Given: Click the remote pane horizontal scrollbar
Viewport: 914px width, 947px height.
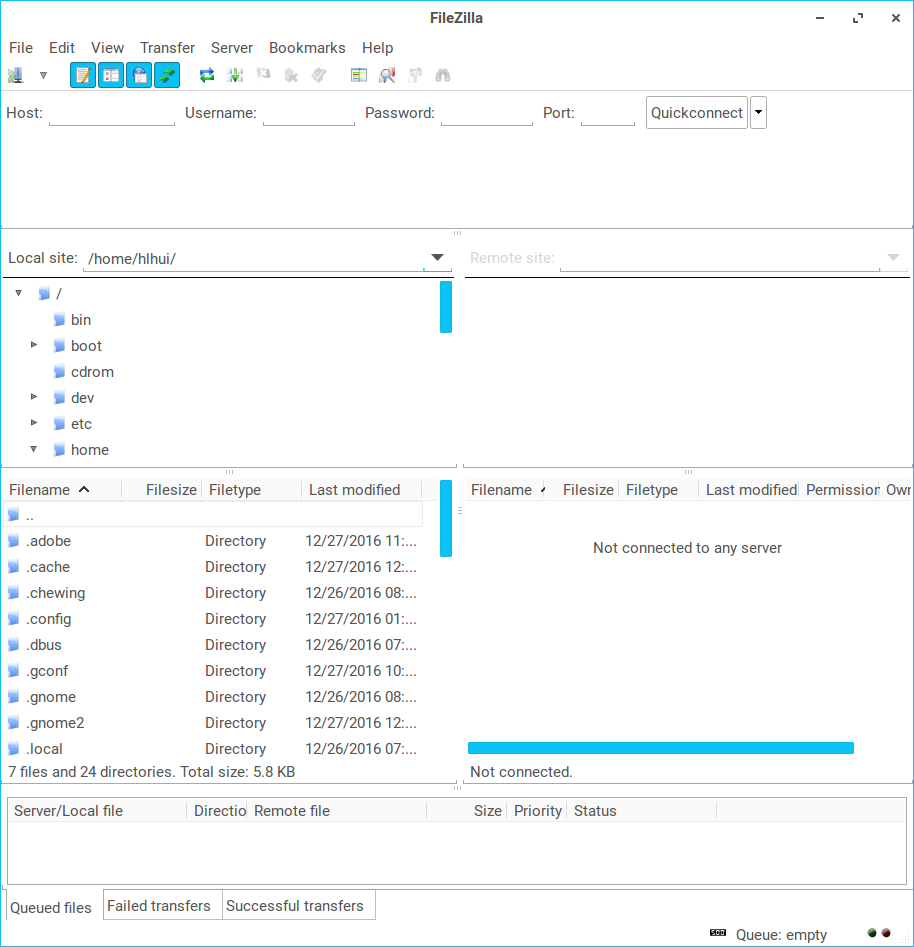Looking at the screenshot, I should [660, 748].
